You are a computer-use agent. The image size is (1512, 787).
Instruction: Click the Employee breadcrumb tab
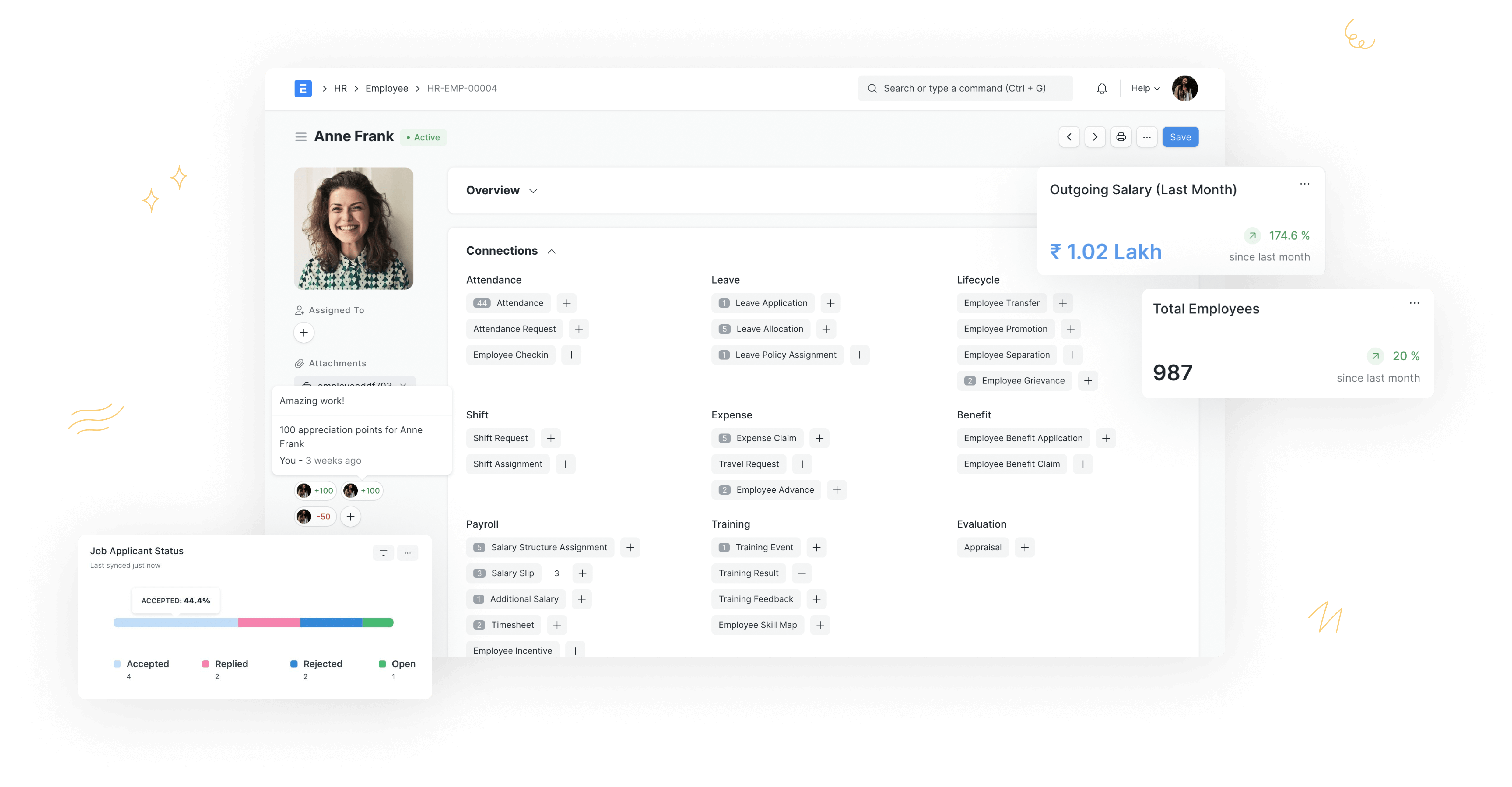(x=387, y=88)
